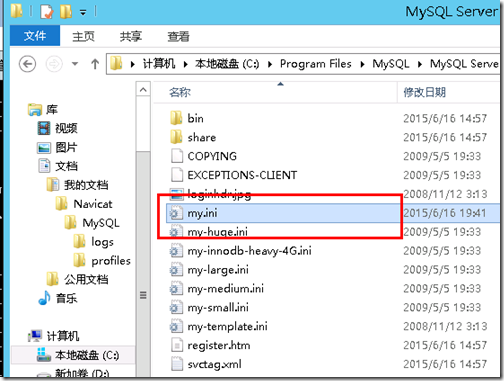Switch to the 主页 ribbon tab
This screenshot has width=504, height=381.
pyautogui.click(x=83, y=36)
